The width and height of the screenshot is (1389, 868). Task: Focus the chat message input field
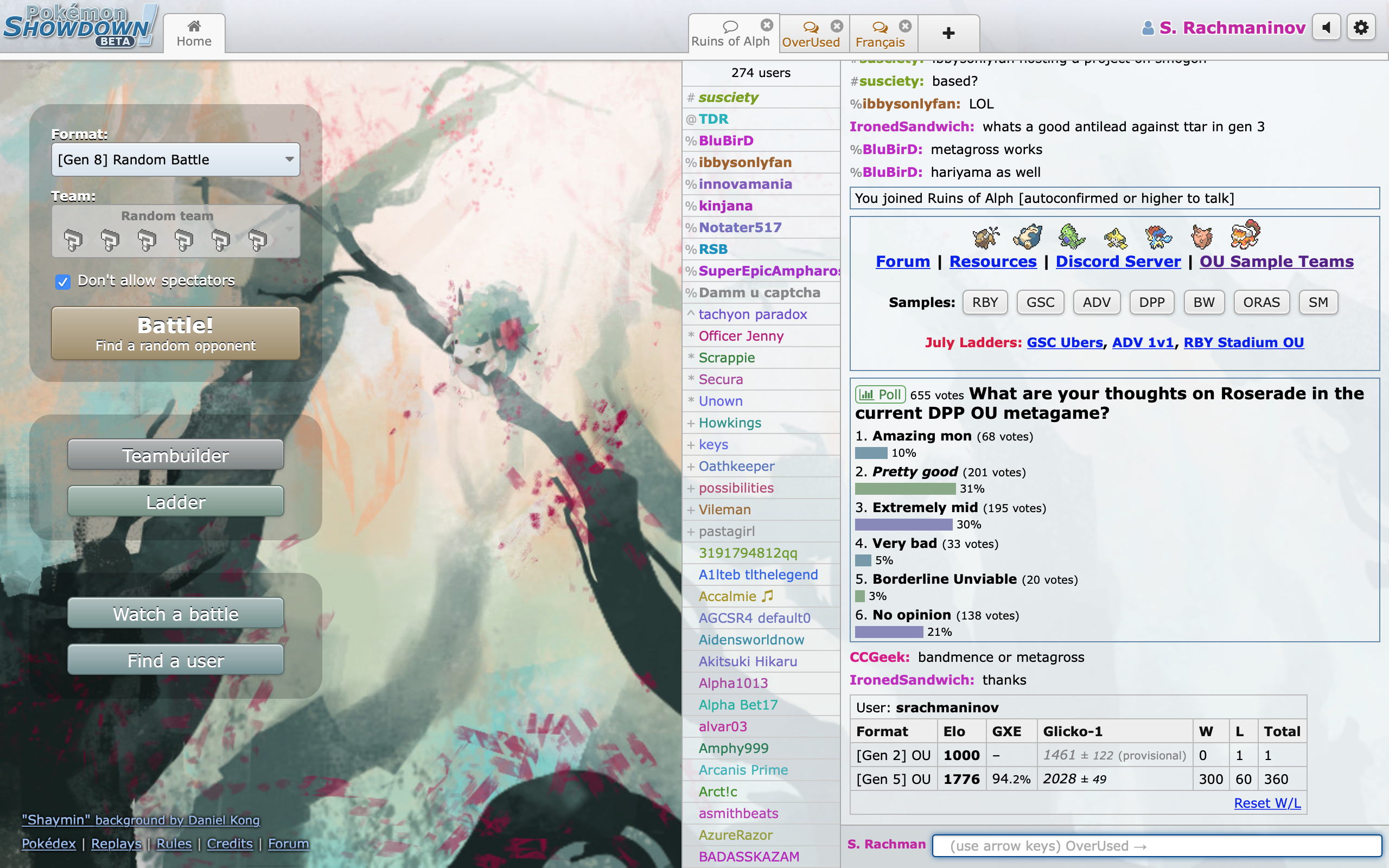[1157, 846]
